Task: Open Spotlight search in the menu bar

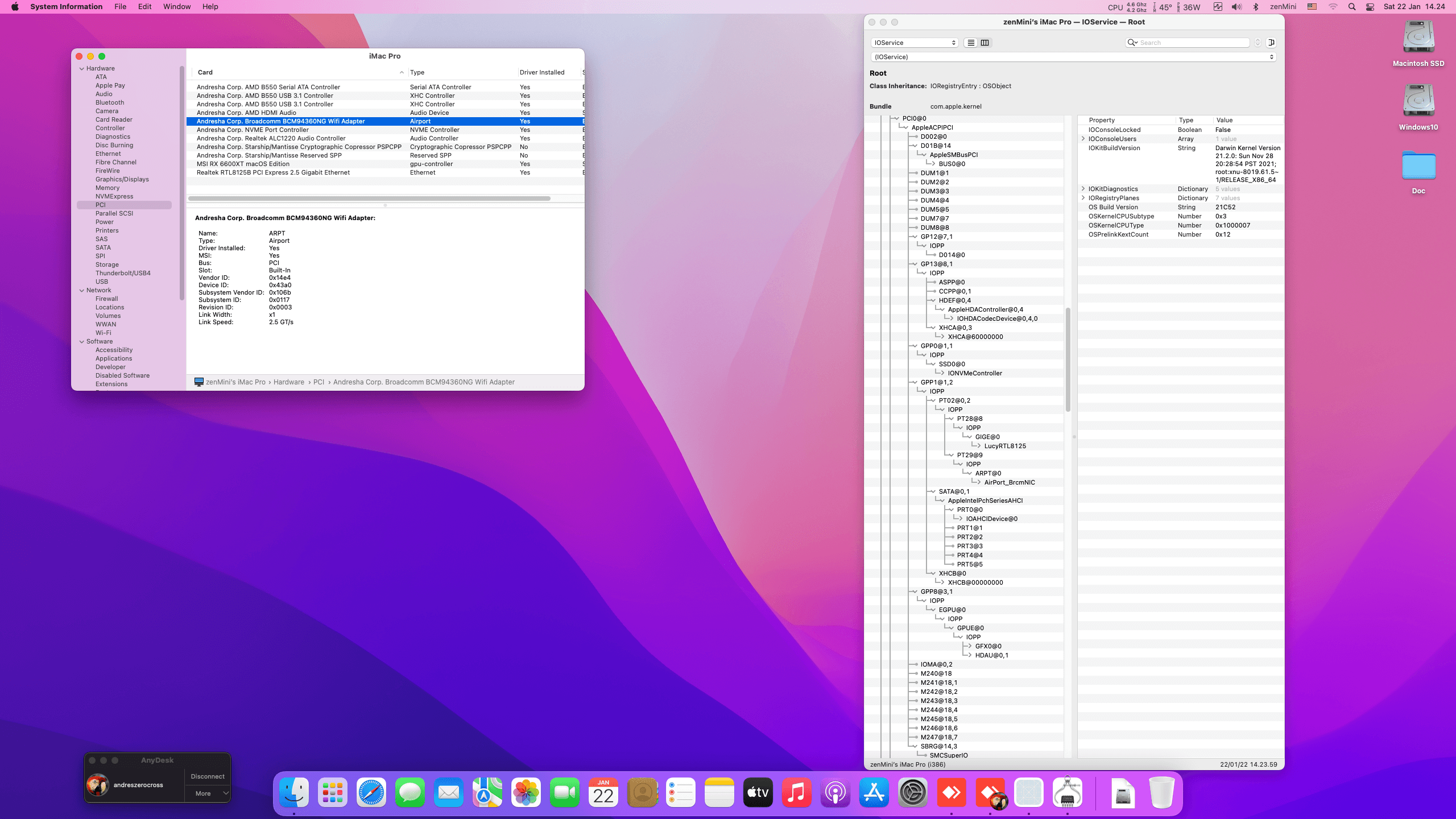Action: coord(1352,7)
